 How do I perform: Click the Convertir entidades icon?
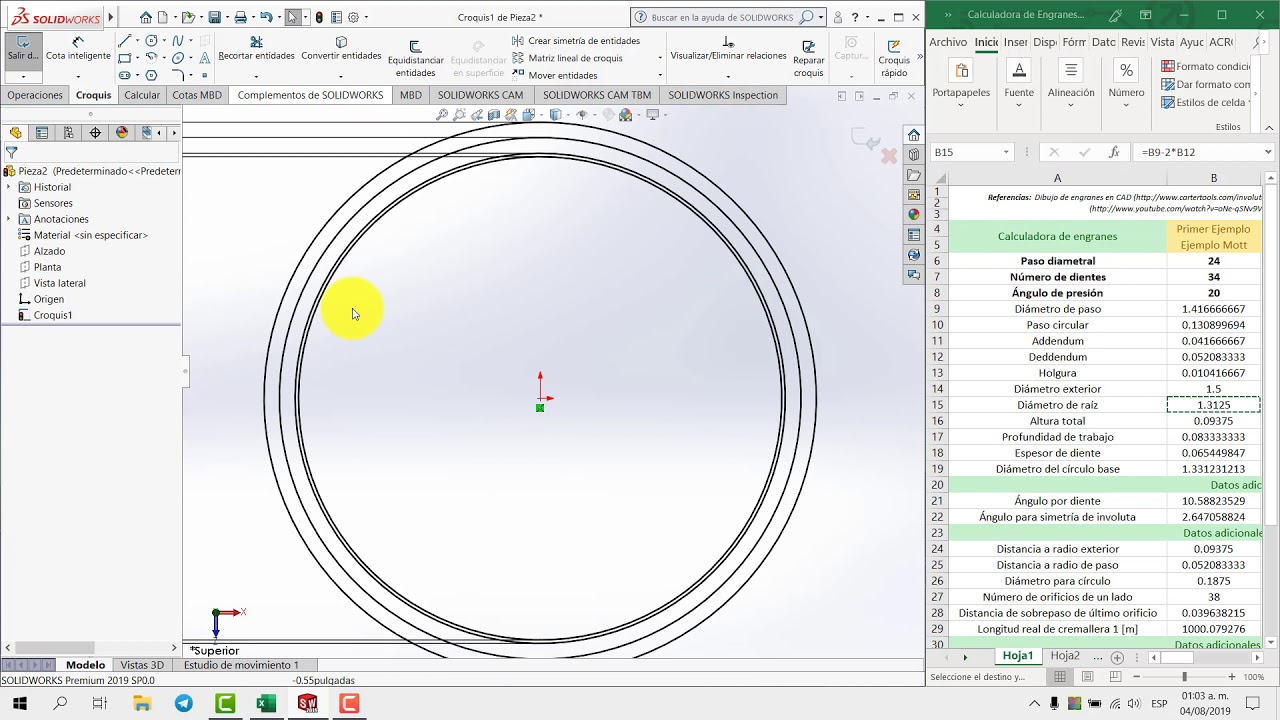[x=341, y=49]
